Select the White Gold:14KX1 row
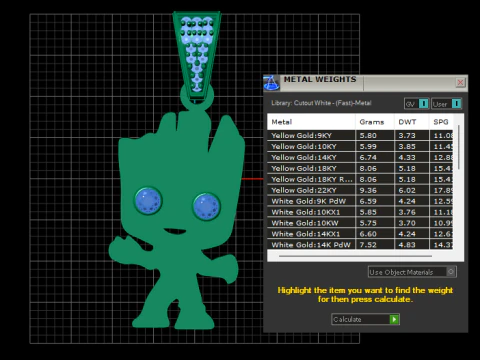Screen dimensions: 480x360 point(360,234)
